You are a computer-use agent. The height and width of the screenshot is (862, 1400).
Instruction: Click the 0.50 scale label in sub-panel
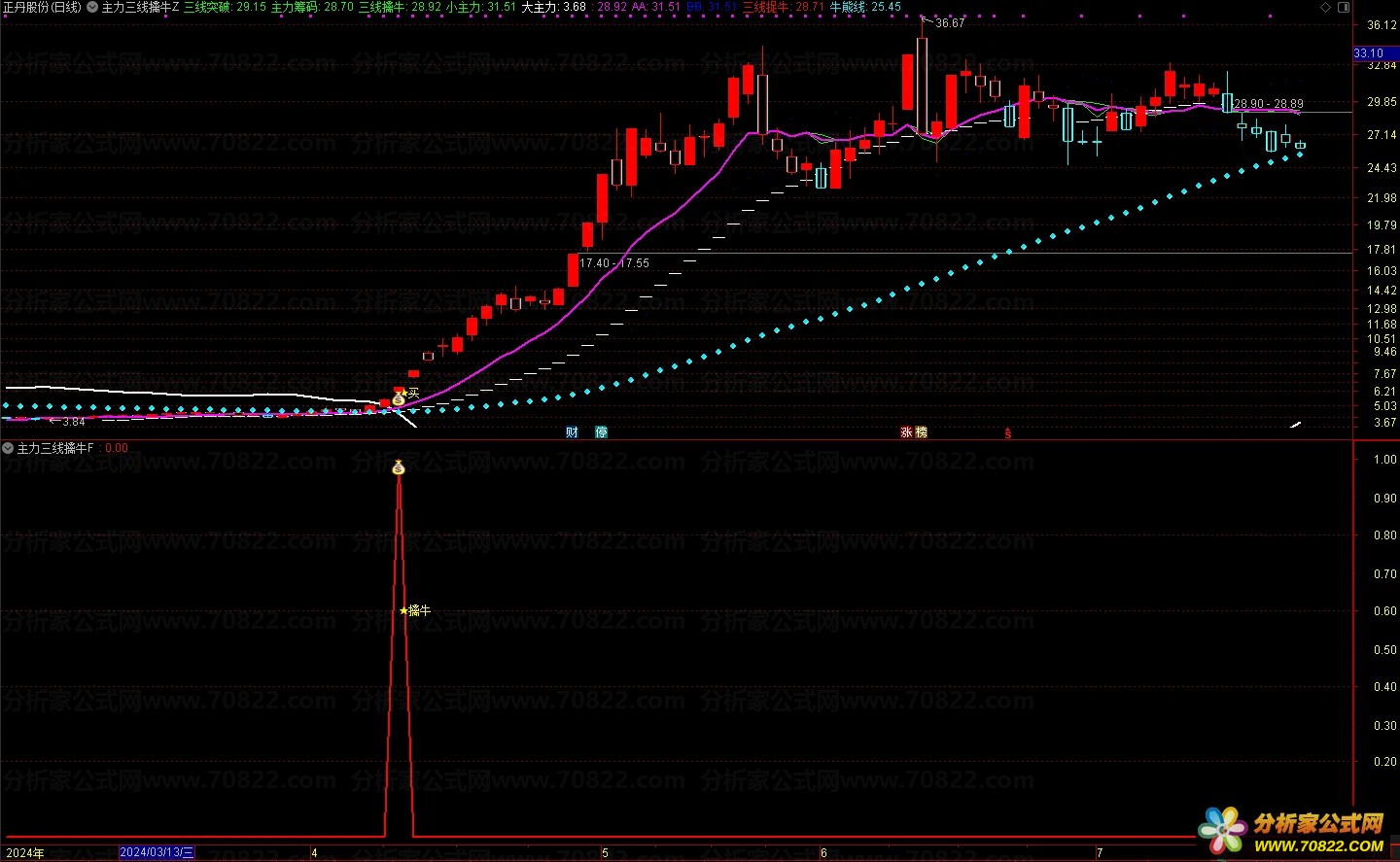(1384, 650)
